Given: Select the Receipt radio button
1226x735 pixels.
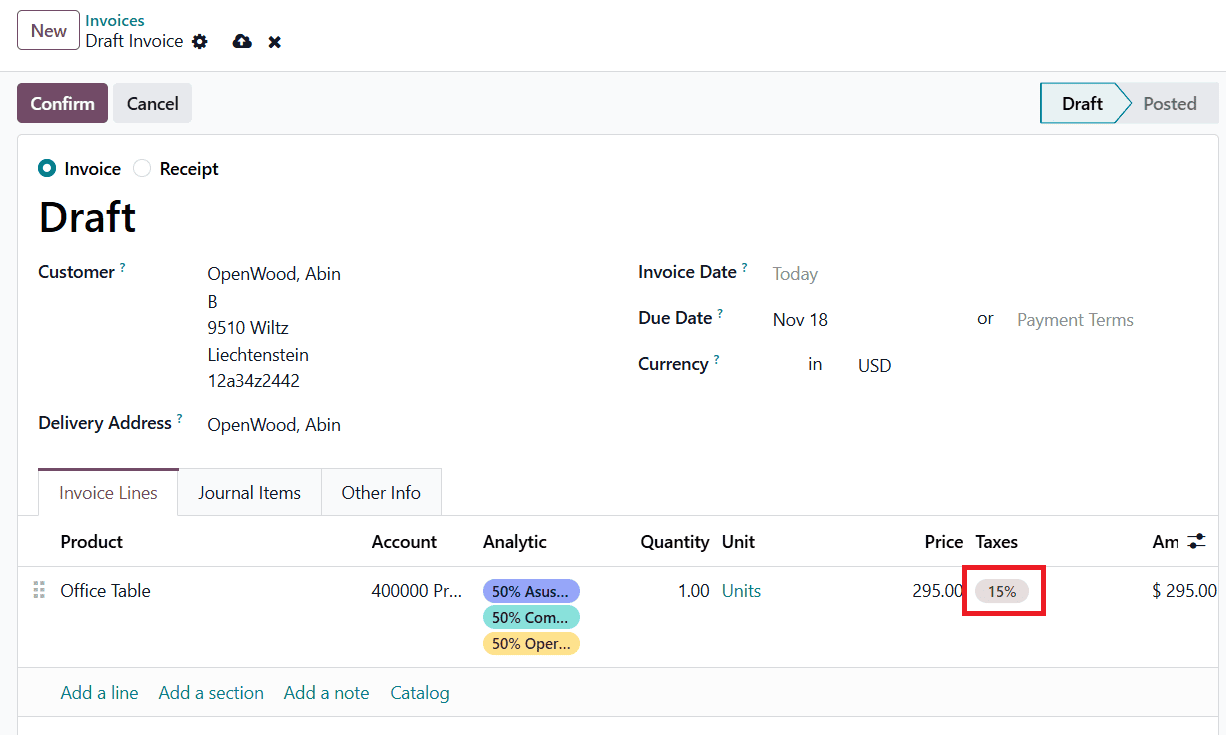Looking at the screenshot, I should 141,168.
